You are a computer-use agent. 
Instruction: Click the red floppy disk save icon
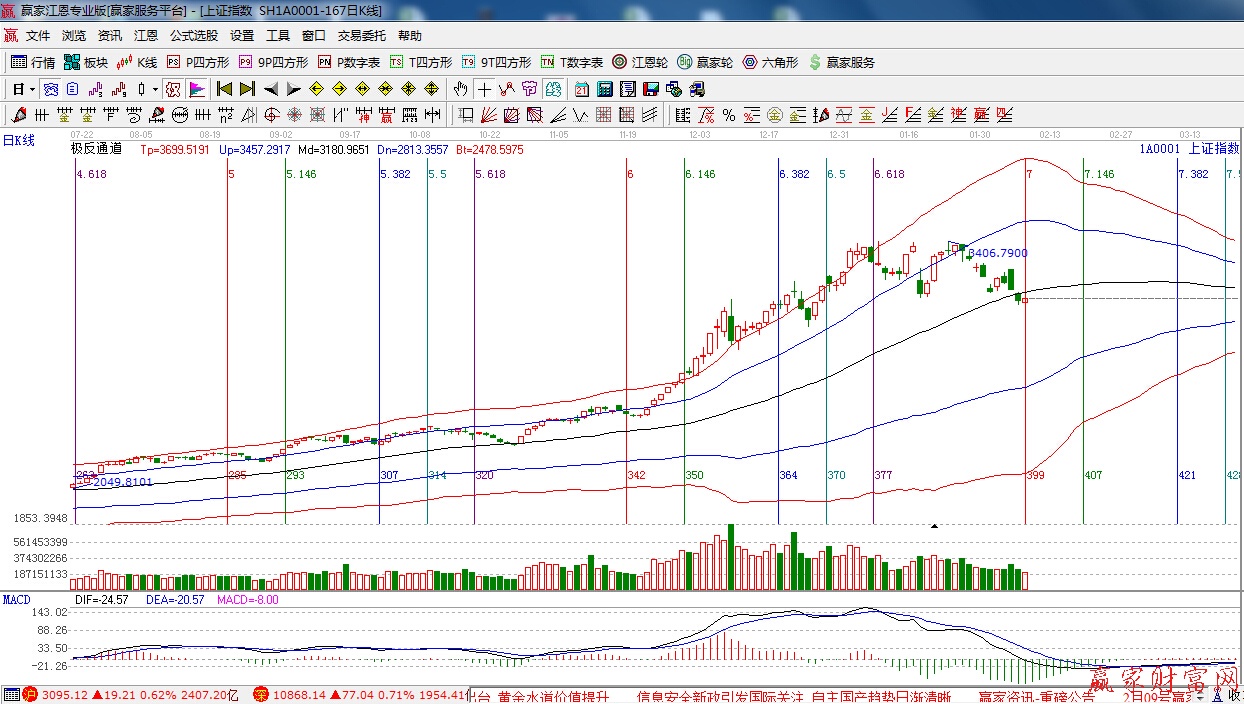click(651, 89)
